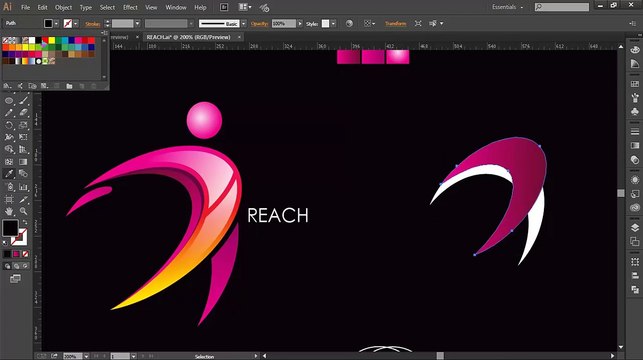Open the zoom level dropdown in status bar
Screen dimensions: 643x360
point(86,356)
